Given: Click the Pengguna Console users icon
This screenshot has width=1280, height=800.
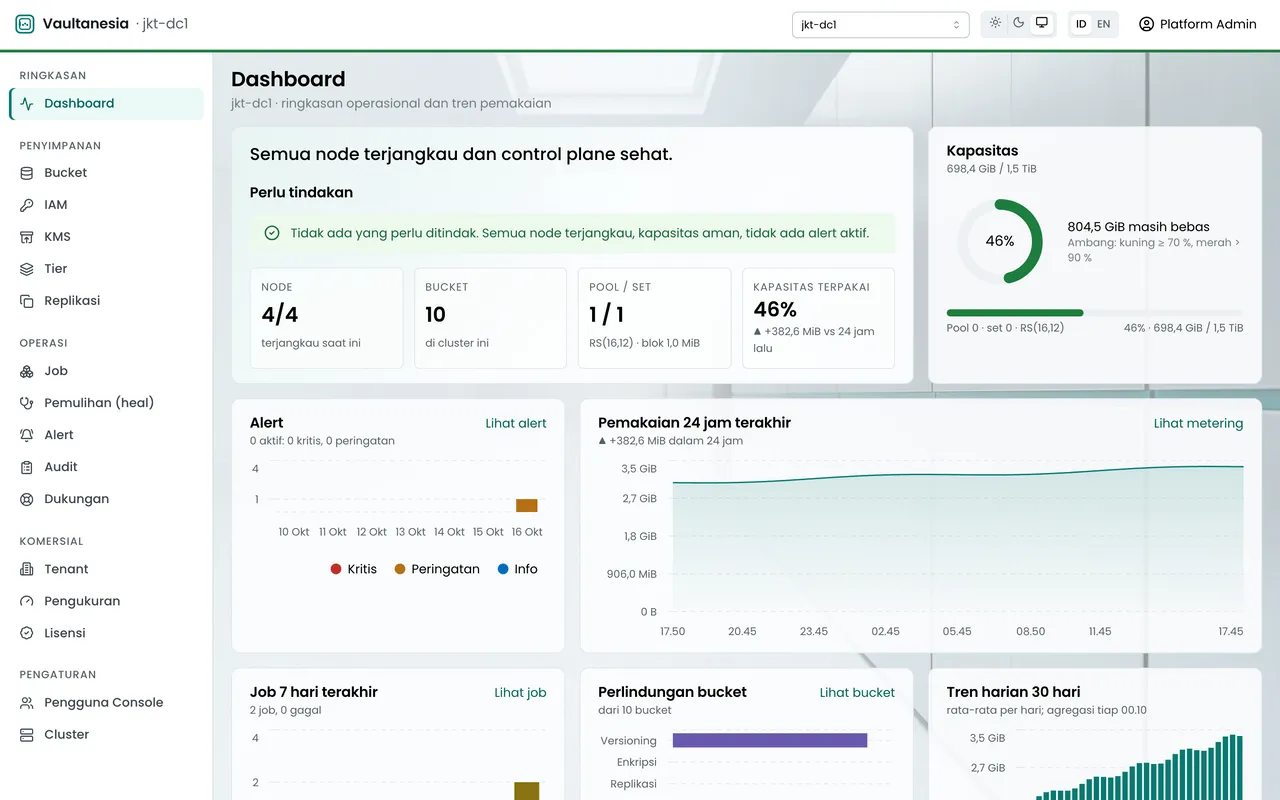Looking at the screenshot, I should pyautogui.click(x=27, y=703).
